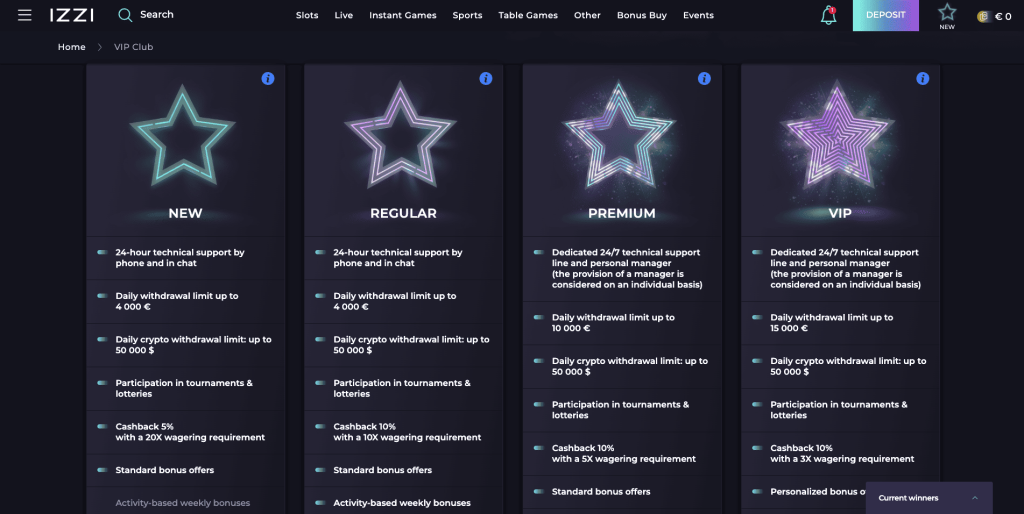Open the notifications bell
1024x514 pixels.
pos(828,15)
